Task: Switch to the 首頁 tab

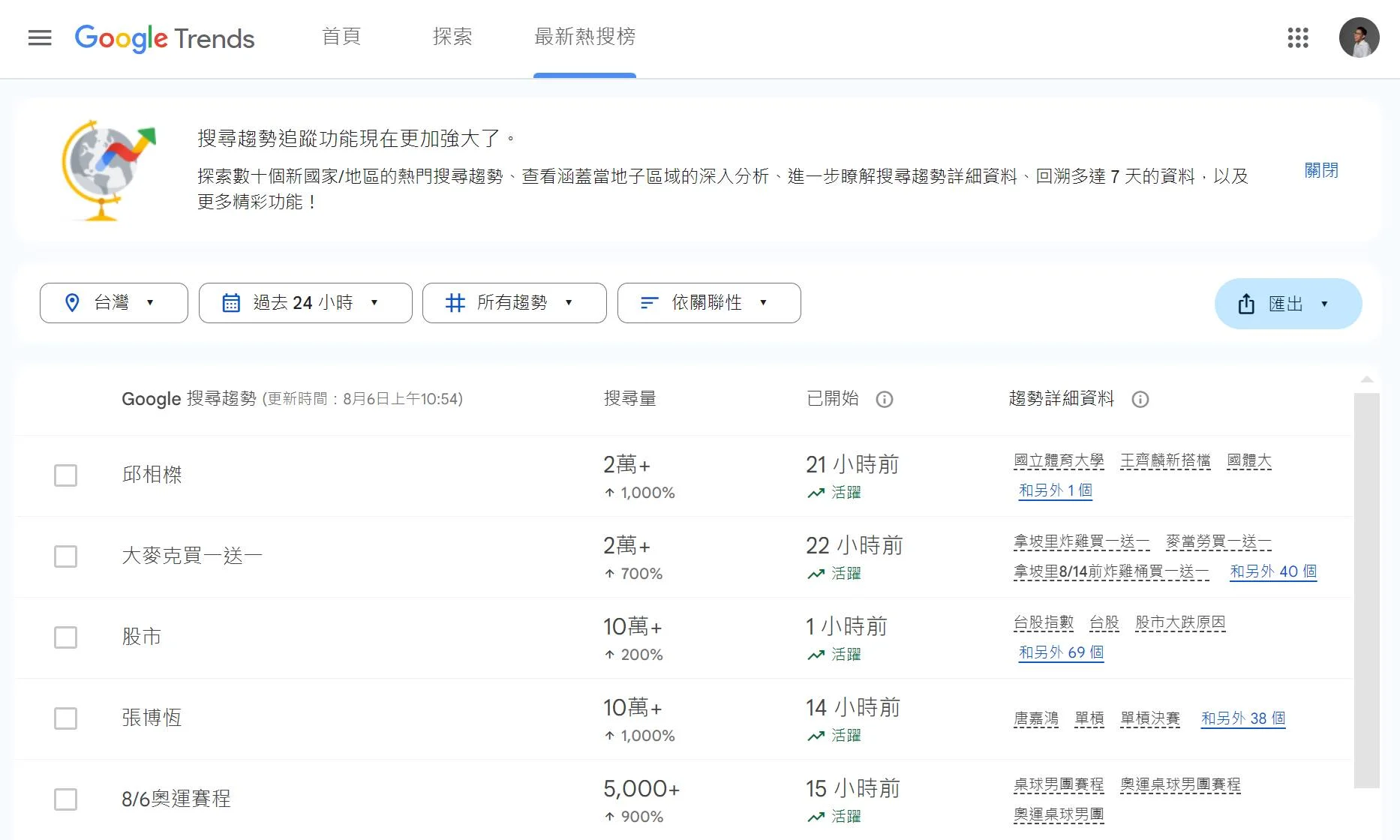Action: pos(341,37)
